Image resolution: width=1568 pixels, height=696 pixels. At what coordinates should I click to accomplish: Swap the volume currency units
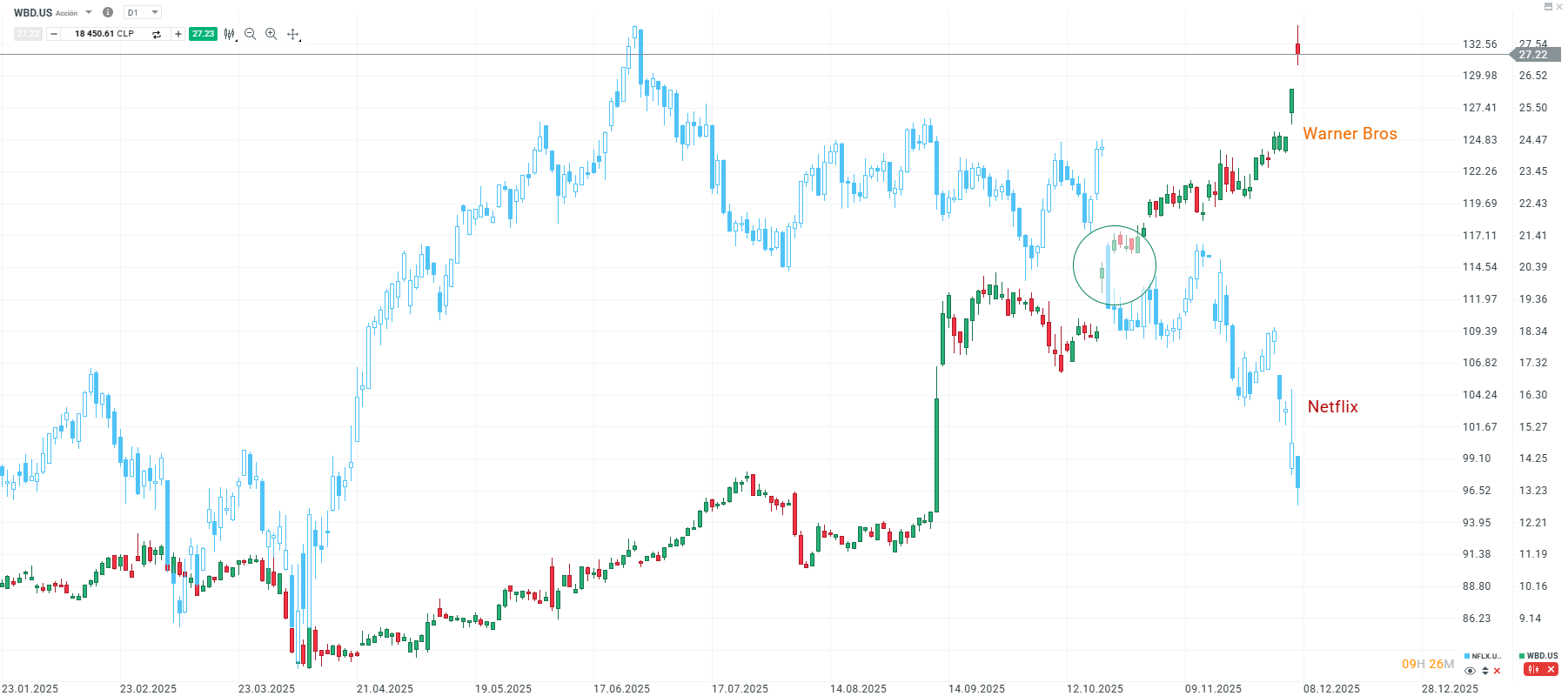click(x=157, y=34)
